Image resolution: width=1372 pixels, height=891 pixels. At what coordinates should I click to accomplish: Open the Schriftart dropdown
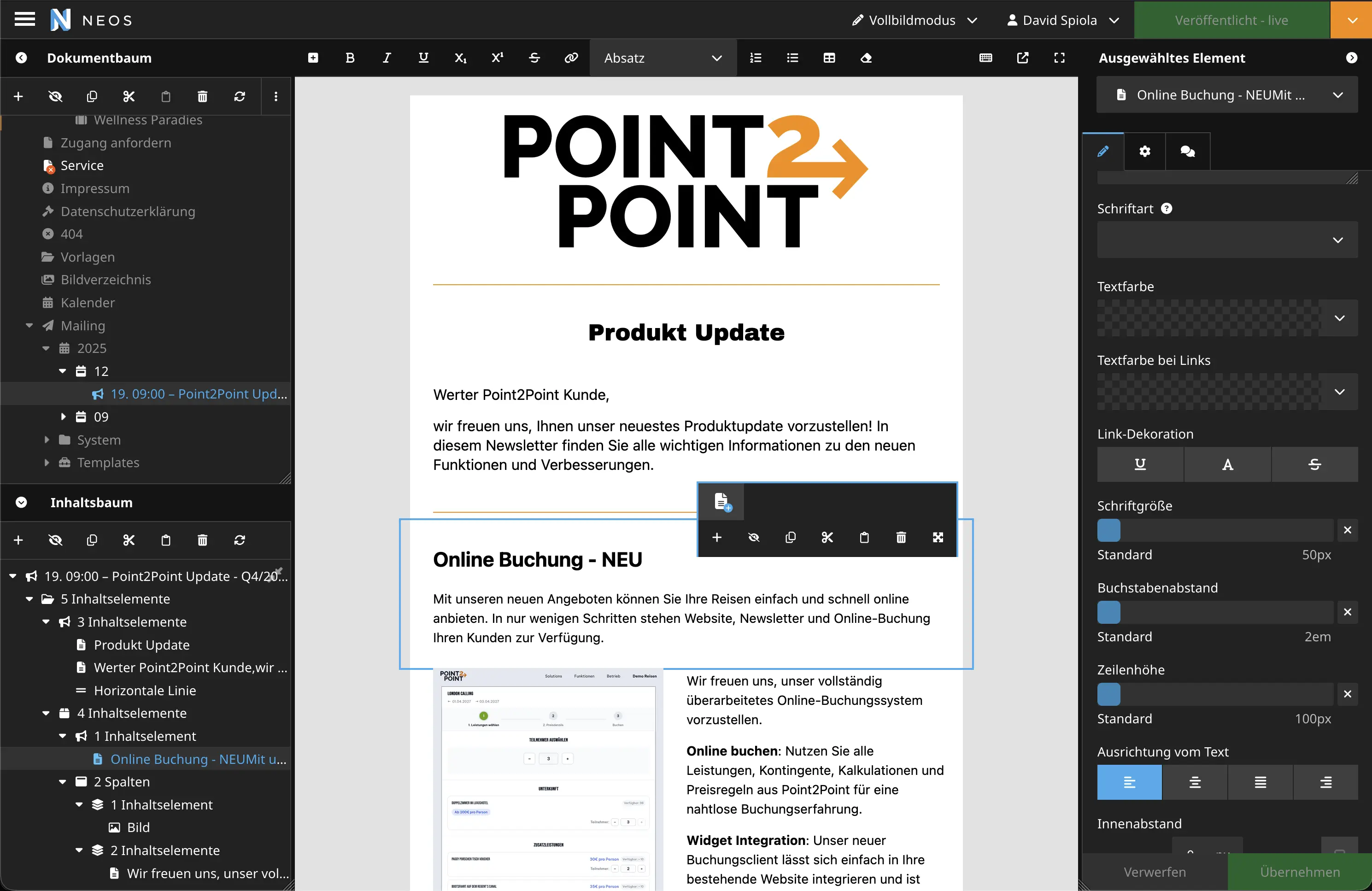tap(1227, 240)
